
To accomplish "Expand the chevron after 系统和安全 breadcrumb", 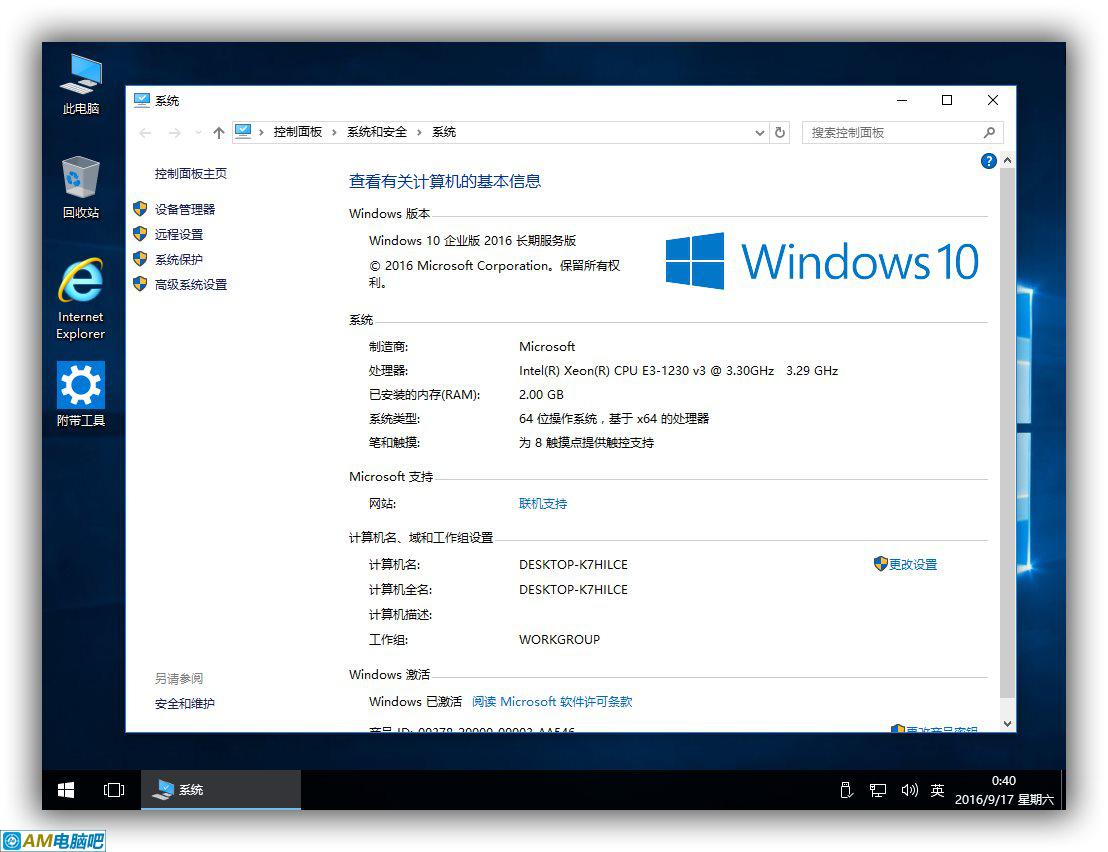I will [x=419, y=133].
